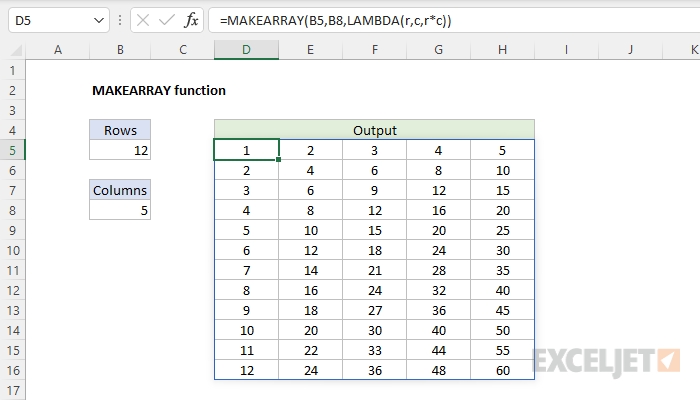Select column D header
The width and height of the screenshot is (700, 400).
[246, 50]
